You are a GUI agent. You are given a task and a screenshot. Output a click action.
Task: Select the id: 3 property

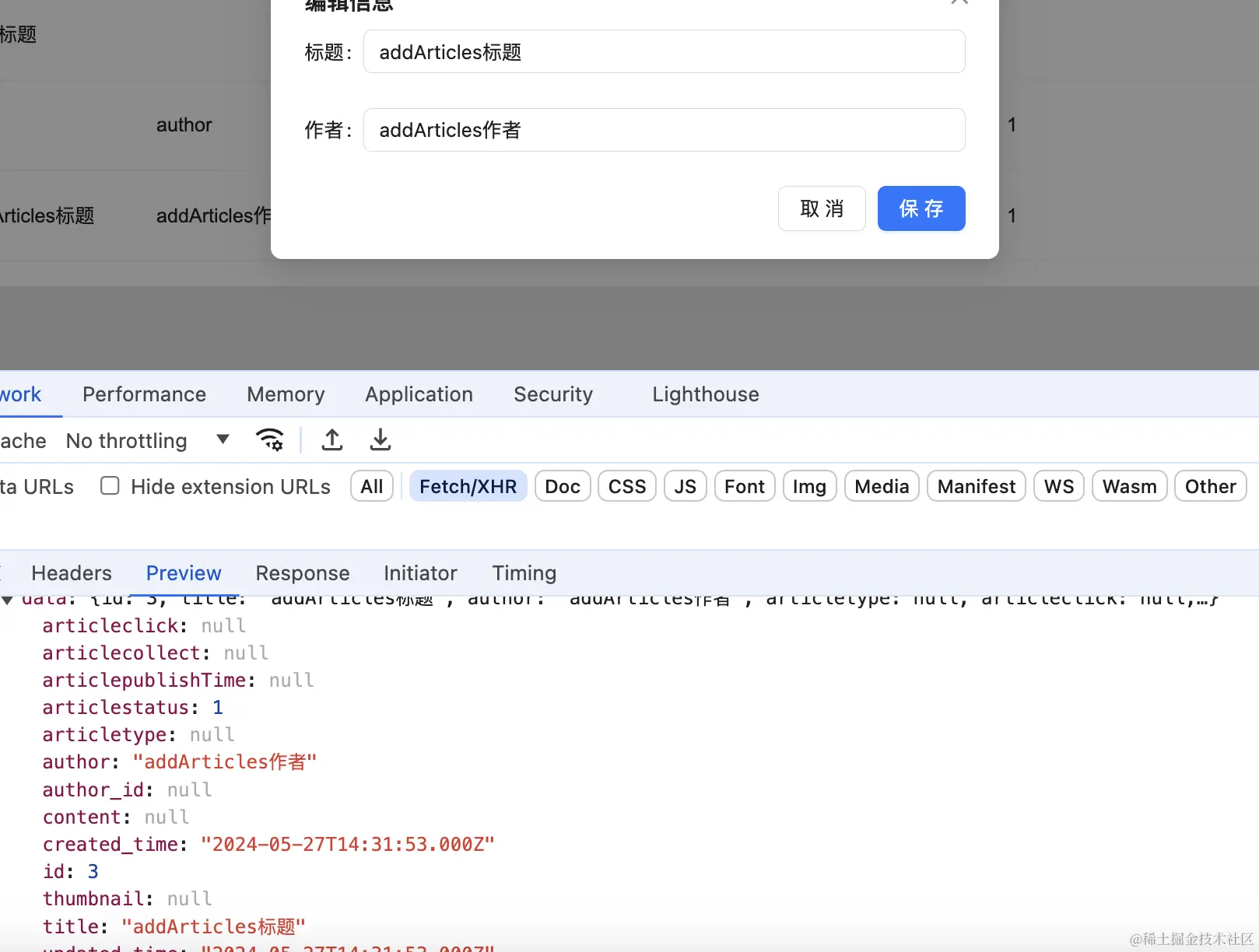(71, 871)
